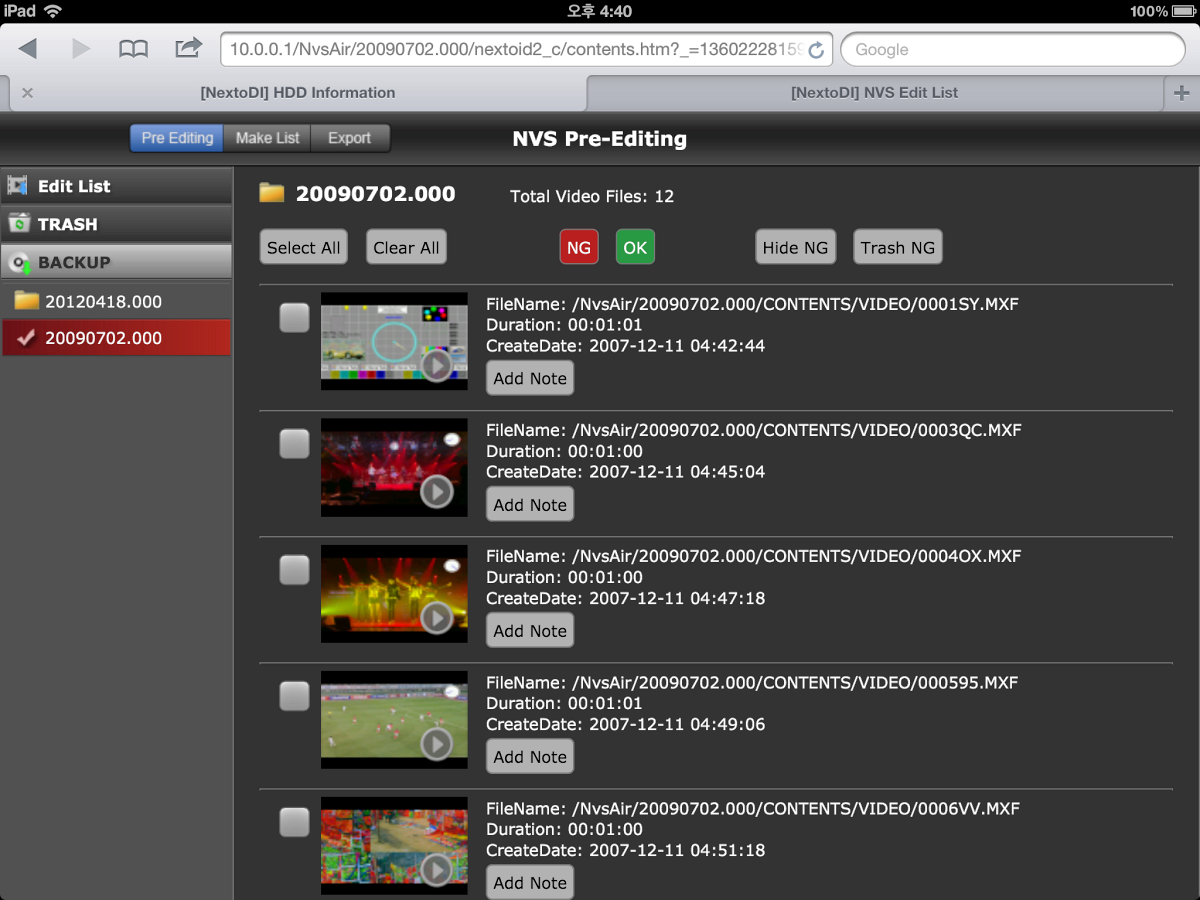The image size is (1200, 900).
Task: Switch to the Make List tab
Action: click(267, 138)
